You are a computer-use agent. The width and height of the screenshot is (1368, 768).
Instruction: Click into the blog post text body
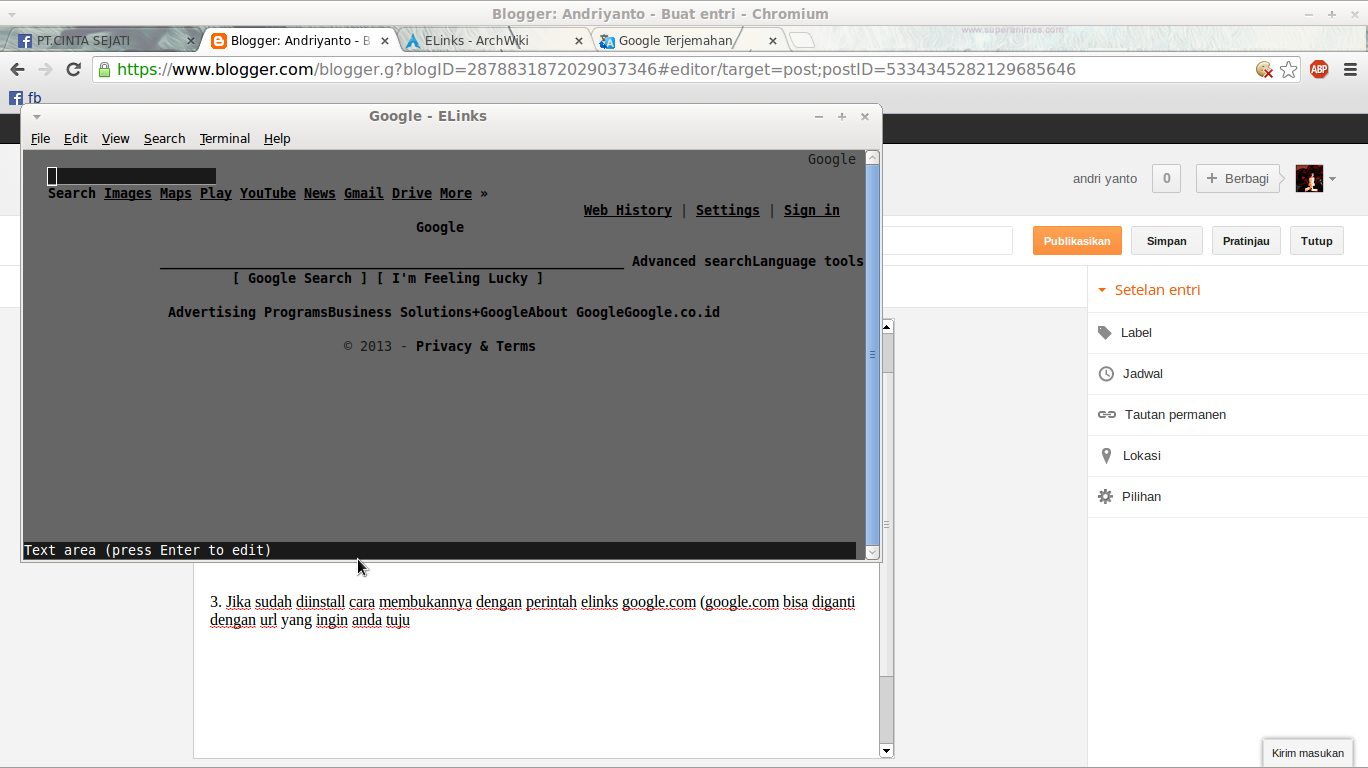pyautogui.click(x=536, y=660)
